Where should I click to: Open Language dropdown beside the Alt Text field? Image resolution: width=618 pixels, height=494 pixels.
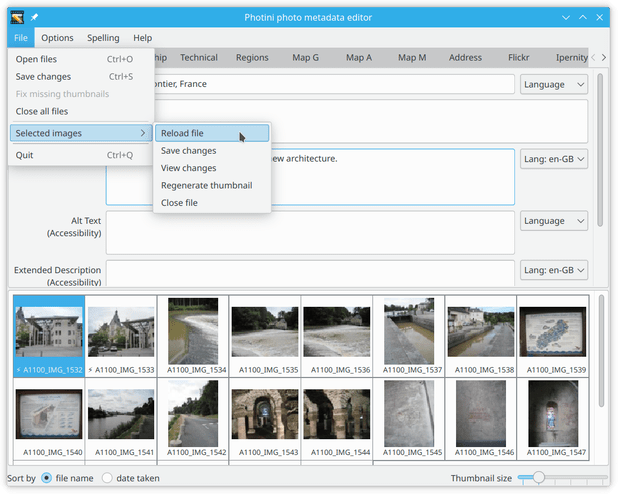click(554, 221)
